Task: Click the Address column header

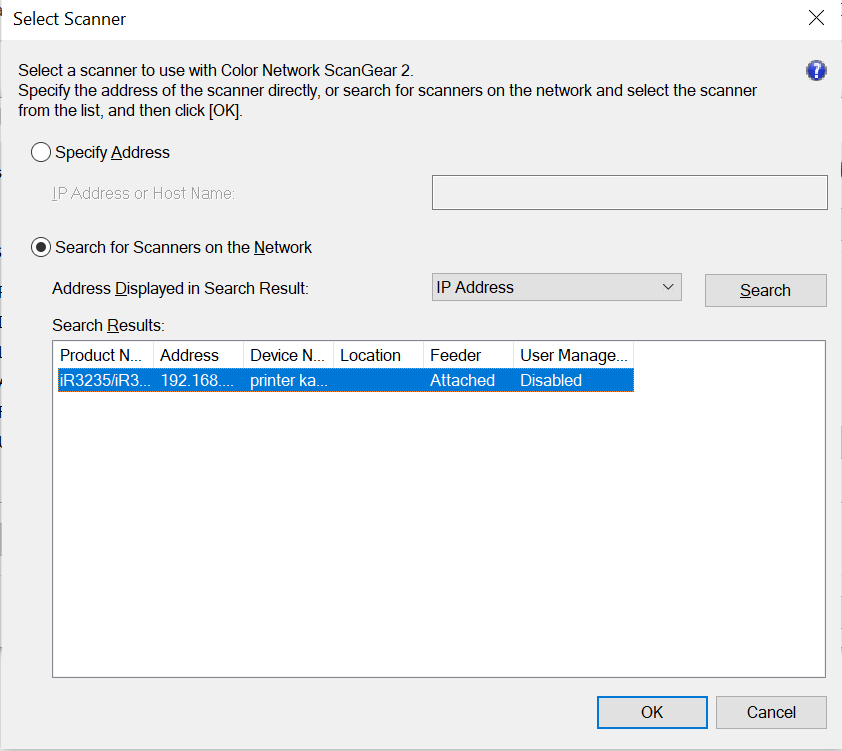Action: point(198,355)
